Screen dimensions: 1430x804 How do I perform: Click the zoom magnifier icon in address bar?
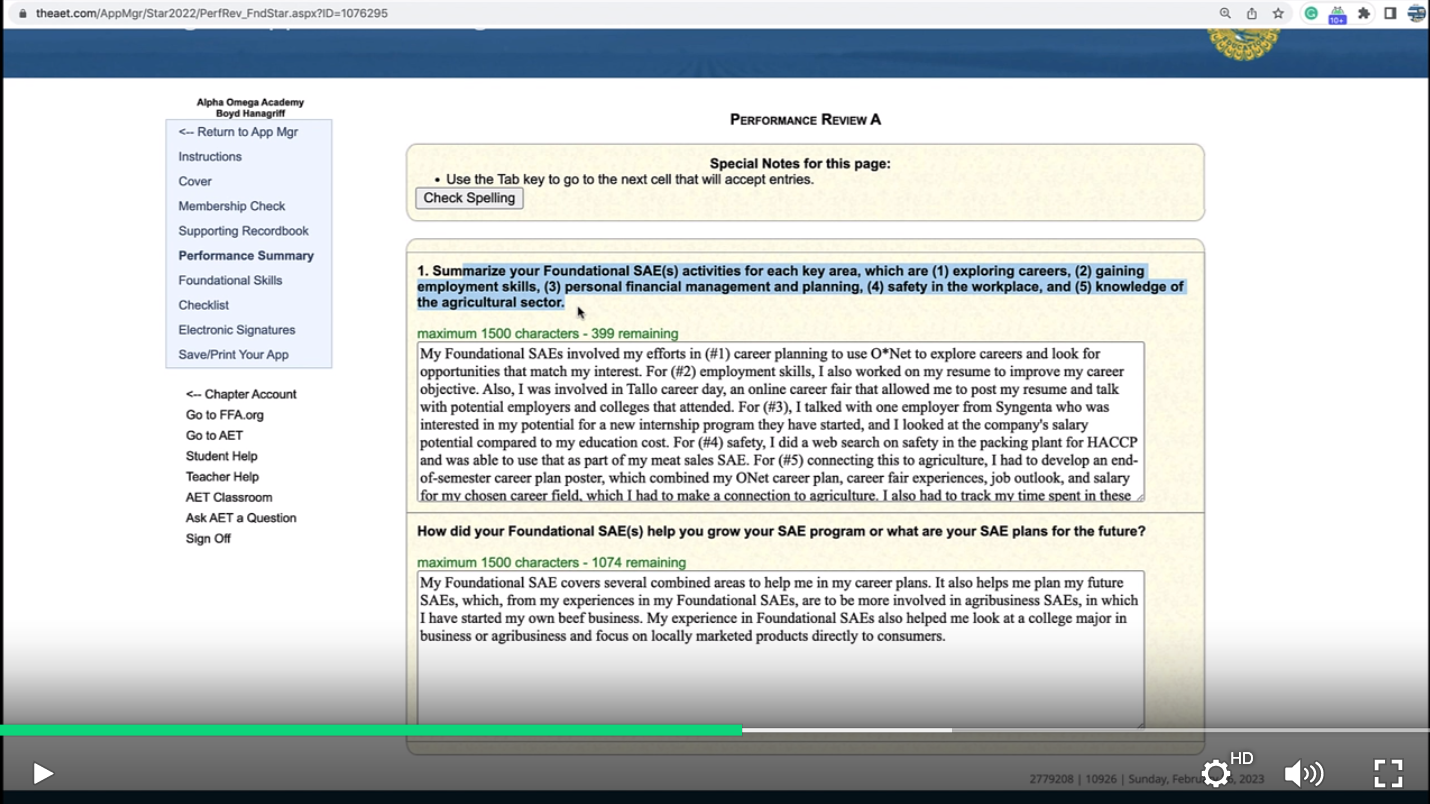[x=1225, y=13]
